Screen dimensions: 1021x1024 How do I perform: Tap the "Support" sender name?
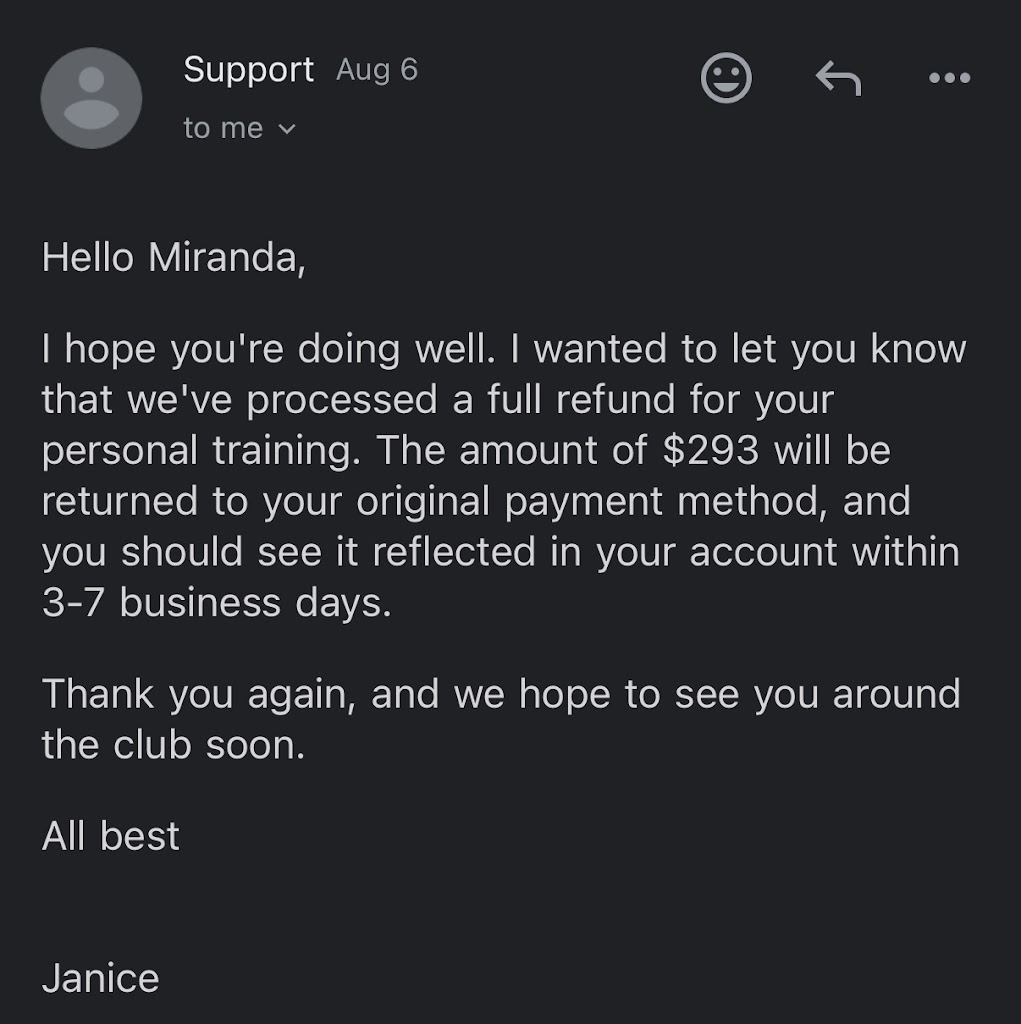[248, 70]
